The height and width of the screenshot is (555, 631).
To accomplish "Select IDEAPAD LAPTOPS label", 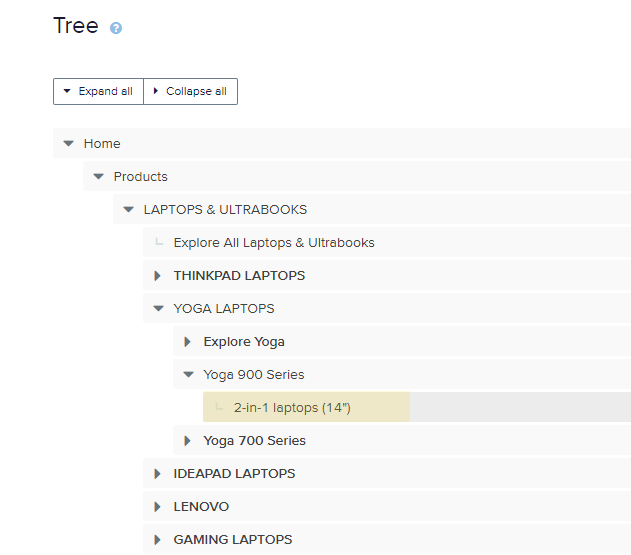I will tap(234, 474).
